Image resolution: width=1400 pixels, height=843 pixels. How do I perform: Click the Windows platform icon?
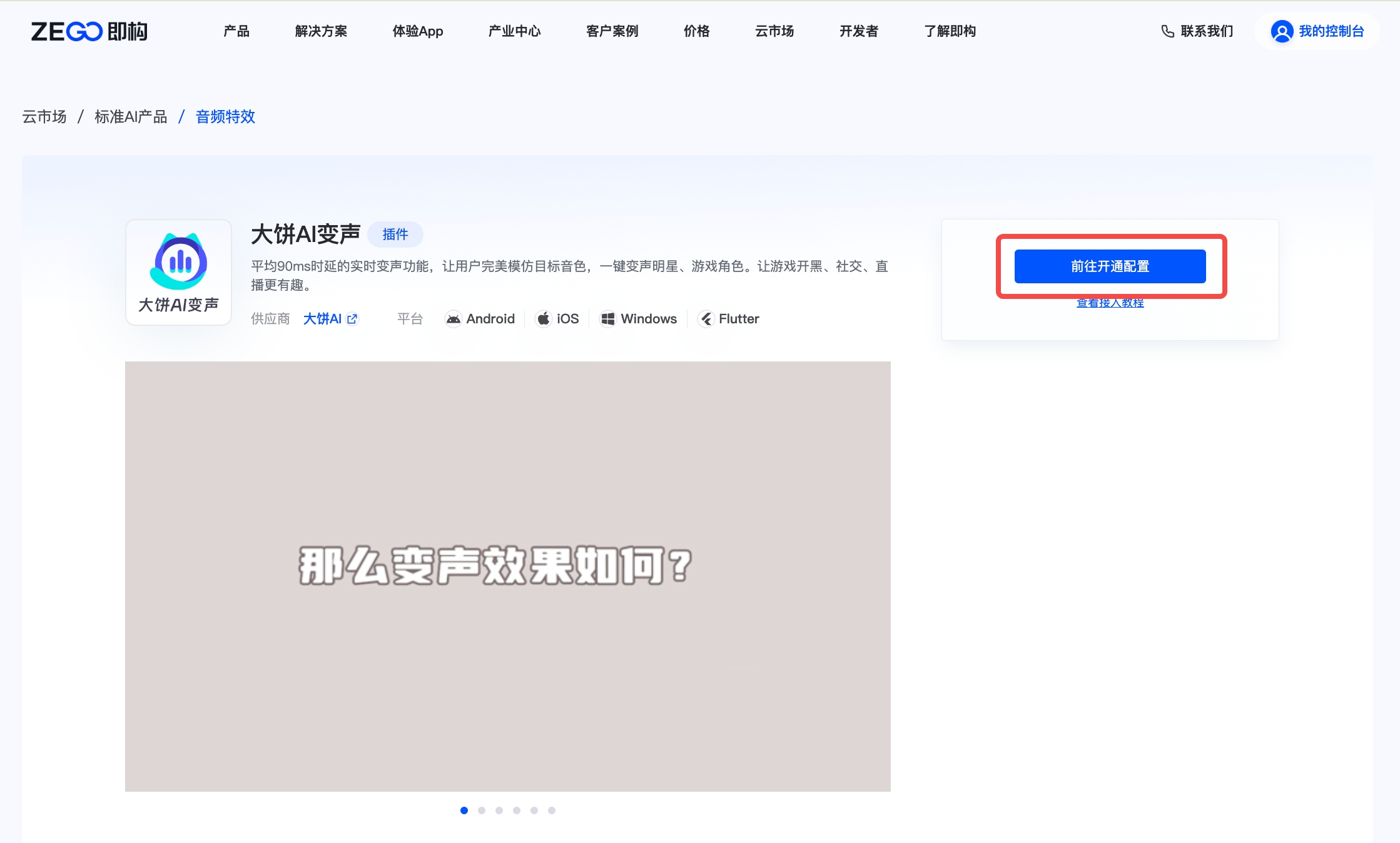tap(607, 319)
